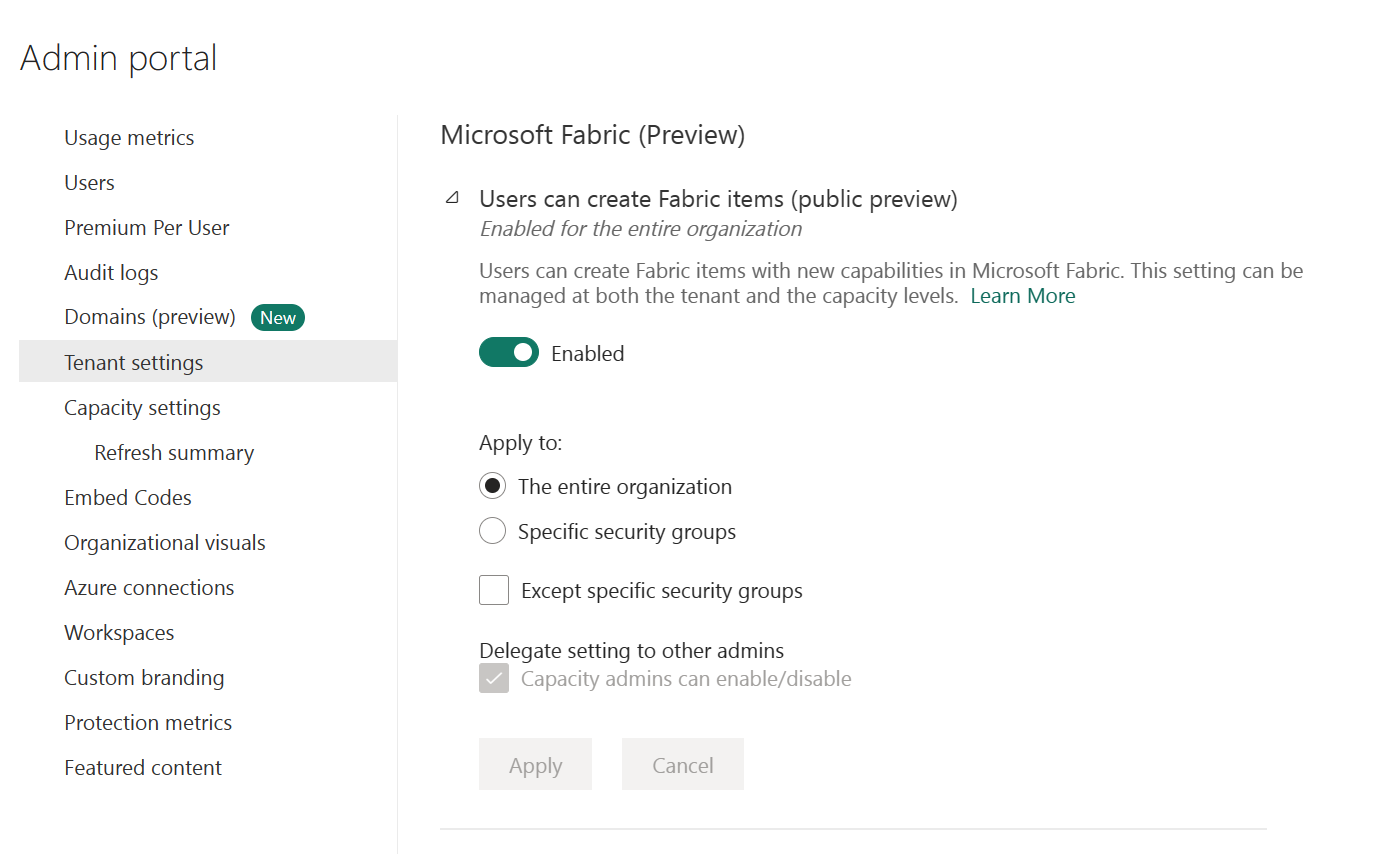Click the Cancel button
The width and height of the screenshot is (1384, 854).
[x=683, y=765]
